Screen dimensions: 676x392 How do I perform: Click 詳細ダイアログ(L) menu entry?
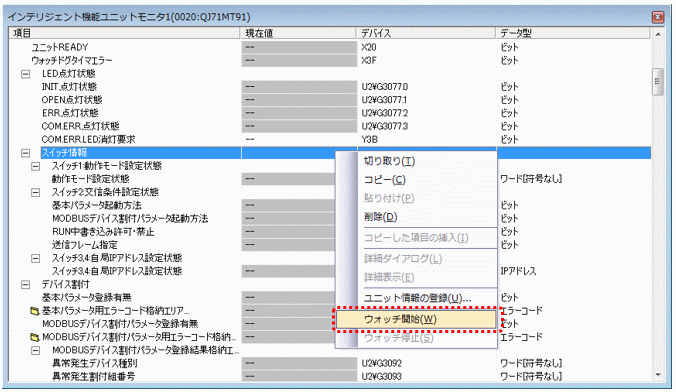click(416, 259)
